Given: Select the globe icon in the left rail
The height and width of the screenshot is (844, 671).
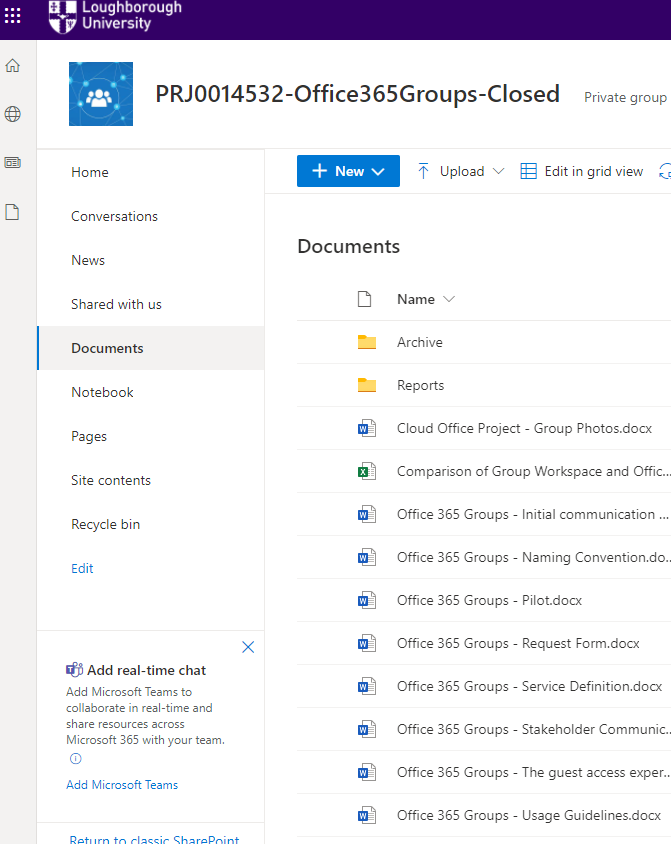Looking at the screenshot, I should (13, 113).
